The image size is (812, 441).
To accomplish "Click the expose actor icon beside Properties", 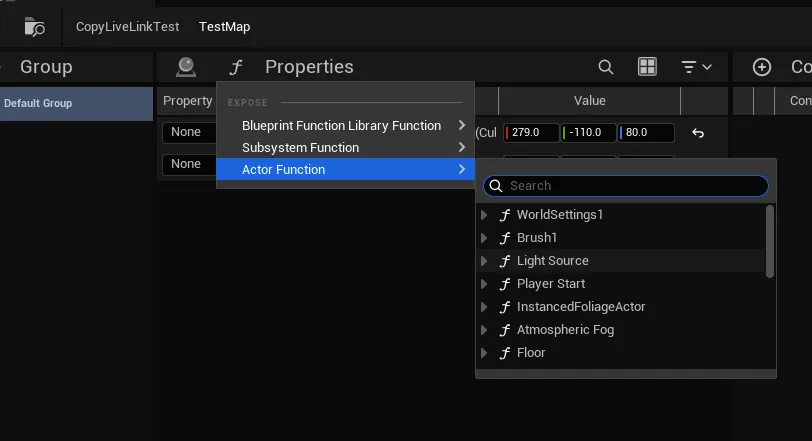I will coord(186,67).
